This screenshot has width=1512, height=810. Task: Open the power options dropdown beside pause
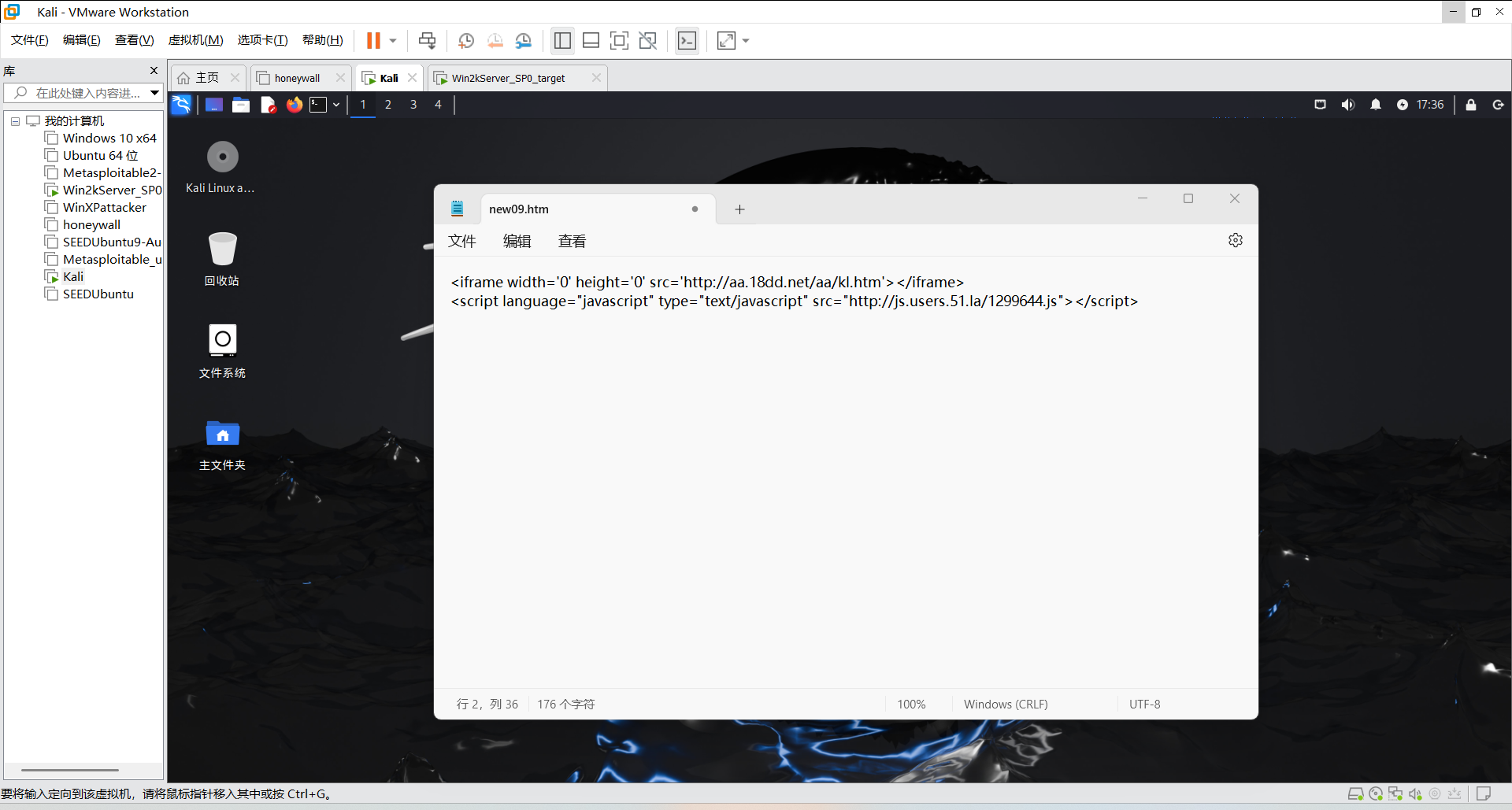(393, 40)
